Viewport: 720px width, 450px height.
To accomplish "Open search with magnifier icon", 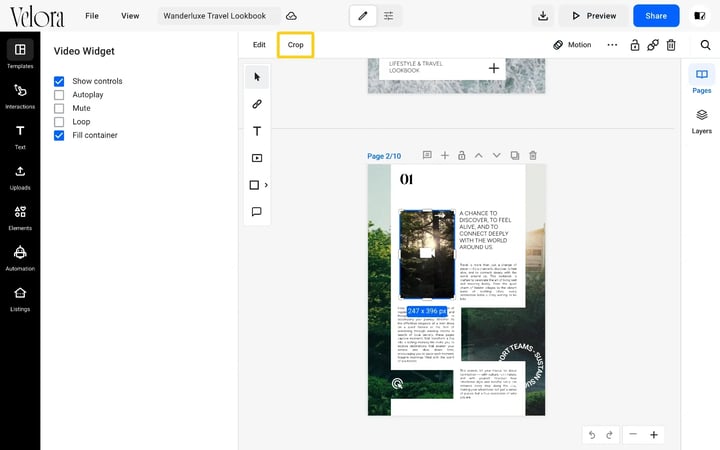I will click(705, 45).
